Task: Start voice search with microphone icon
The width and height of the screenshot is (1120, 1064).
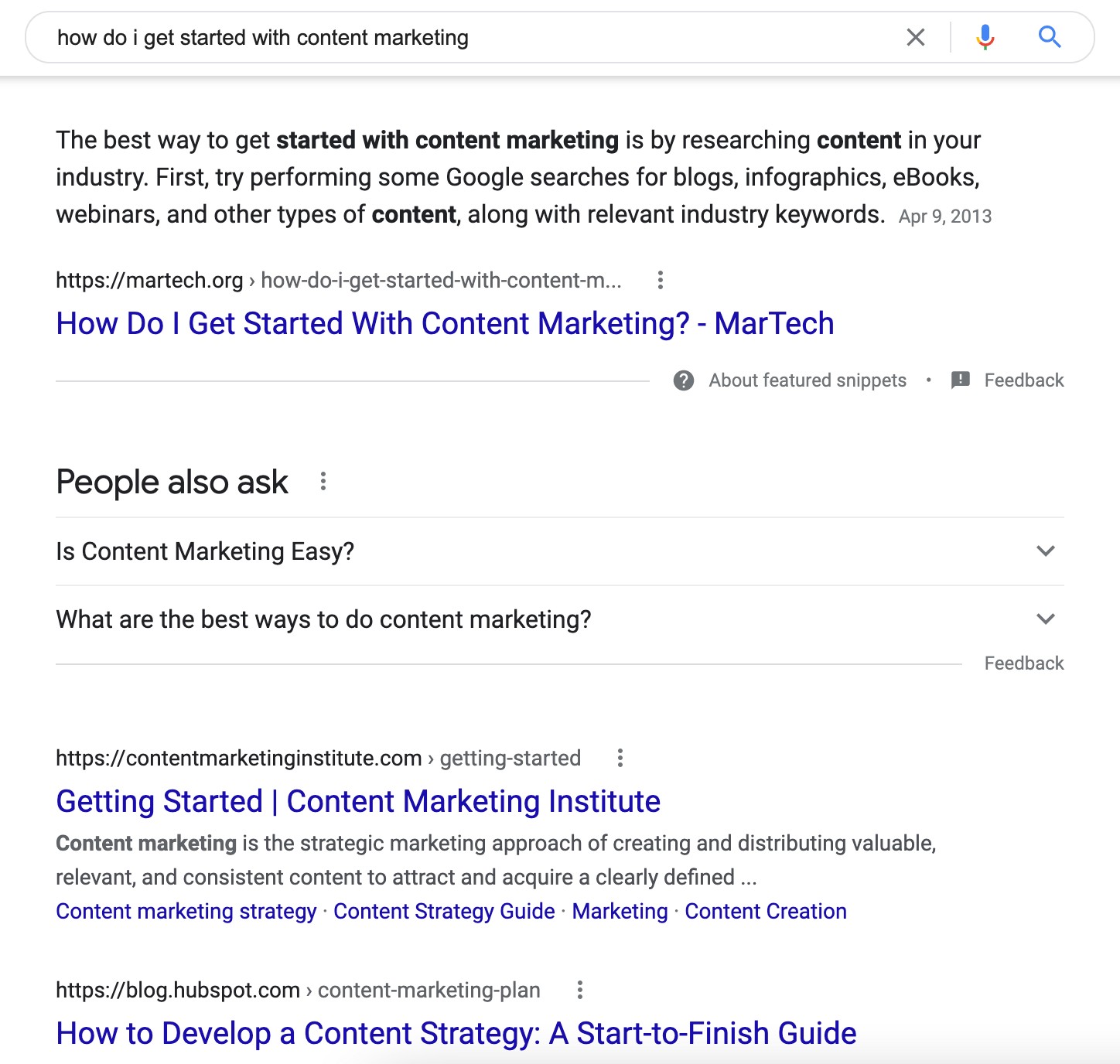Action: point(985,37)
